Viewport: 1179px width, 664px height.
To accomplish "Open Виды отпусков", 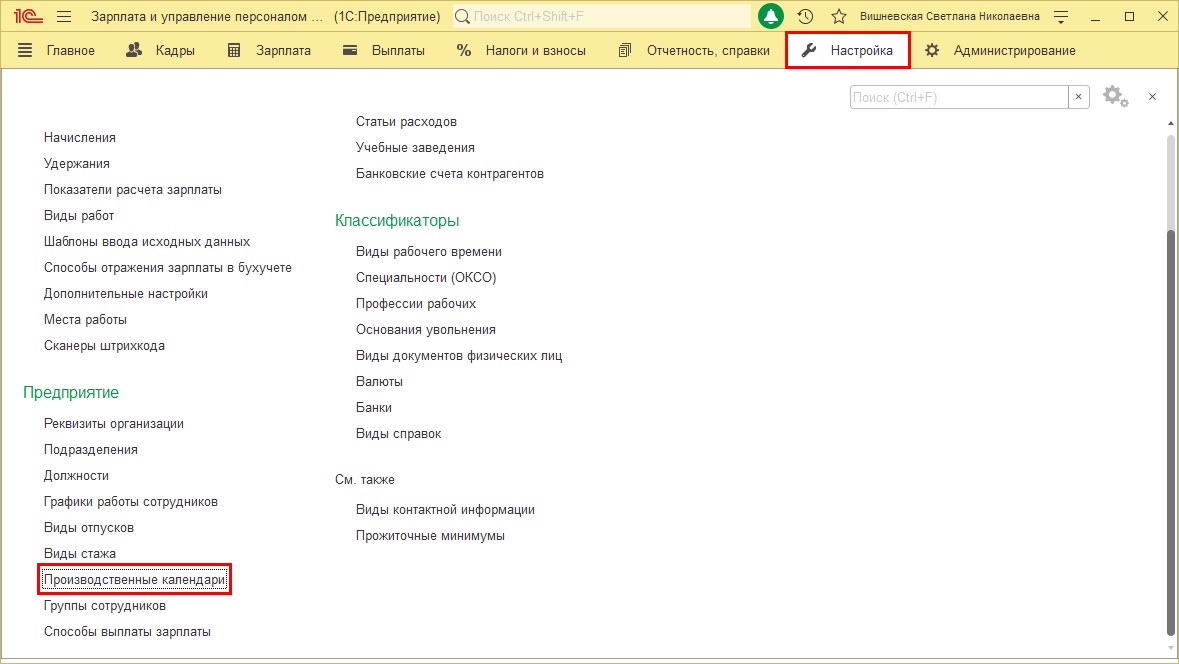I will [x=89, y=528].
